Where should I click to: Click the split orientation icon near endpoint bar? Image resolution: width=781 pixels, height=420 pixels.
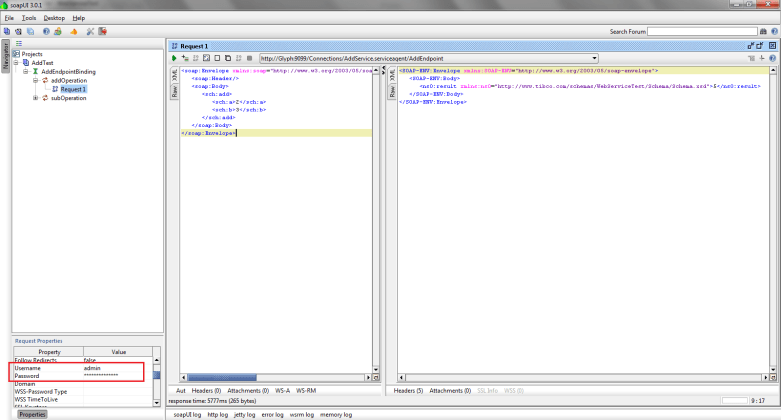pos(762,58)
